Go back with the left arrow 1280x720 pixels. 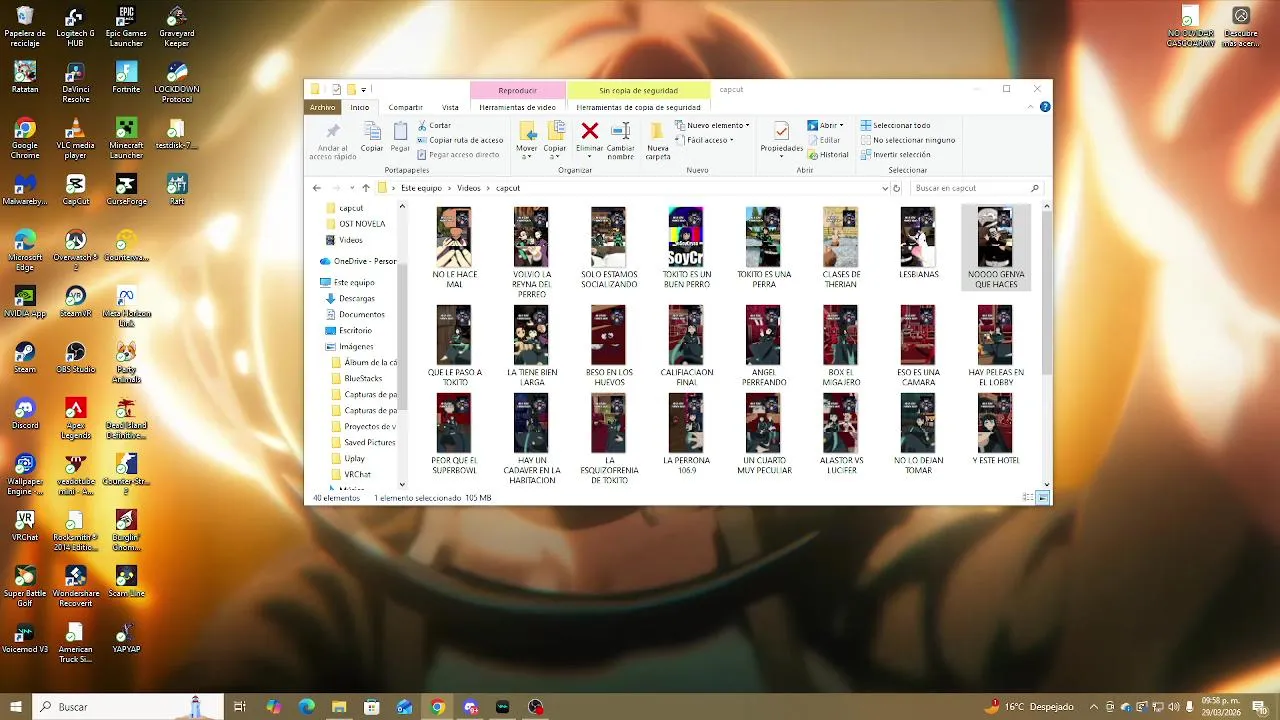click(317, 188)
